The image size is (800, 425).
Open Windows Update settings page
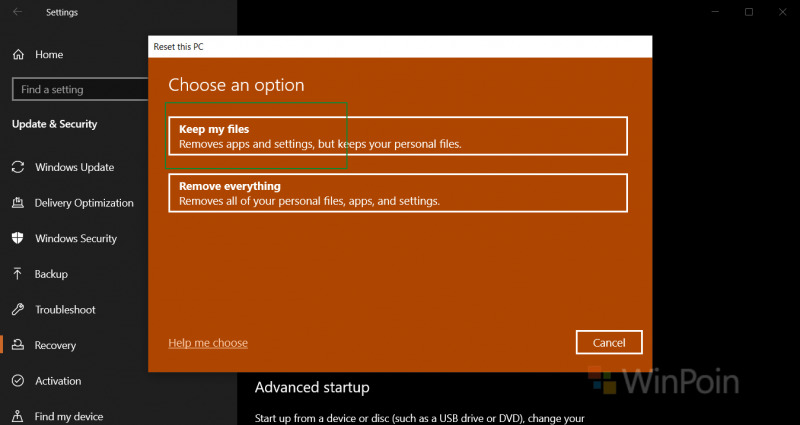click(x=74, y=167)
